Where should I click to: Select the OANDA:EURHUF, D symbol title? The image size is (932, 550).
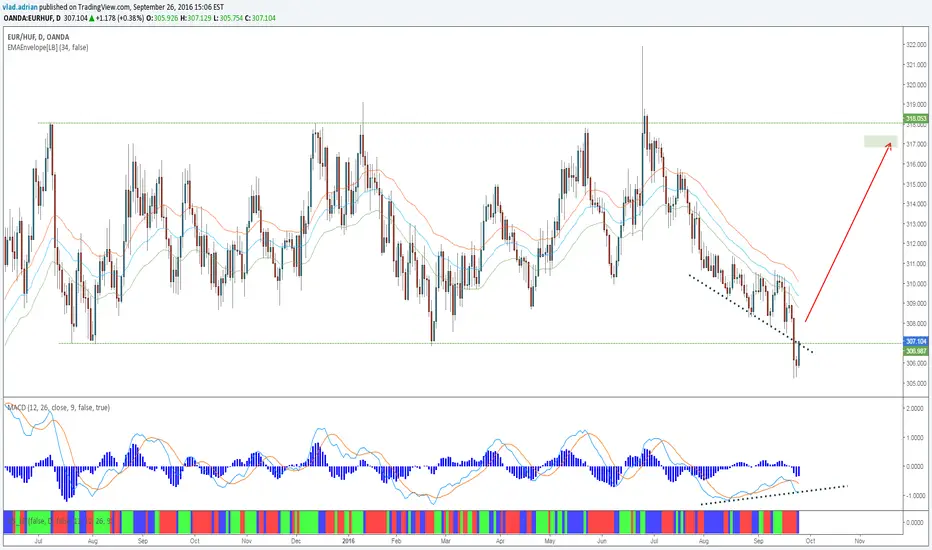coord(32,18)
